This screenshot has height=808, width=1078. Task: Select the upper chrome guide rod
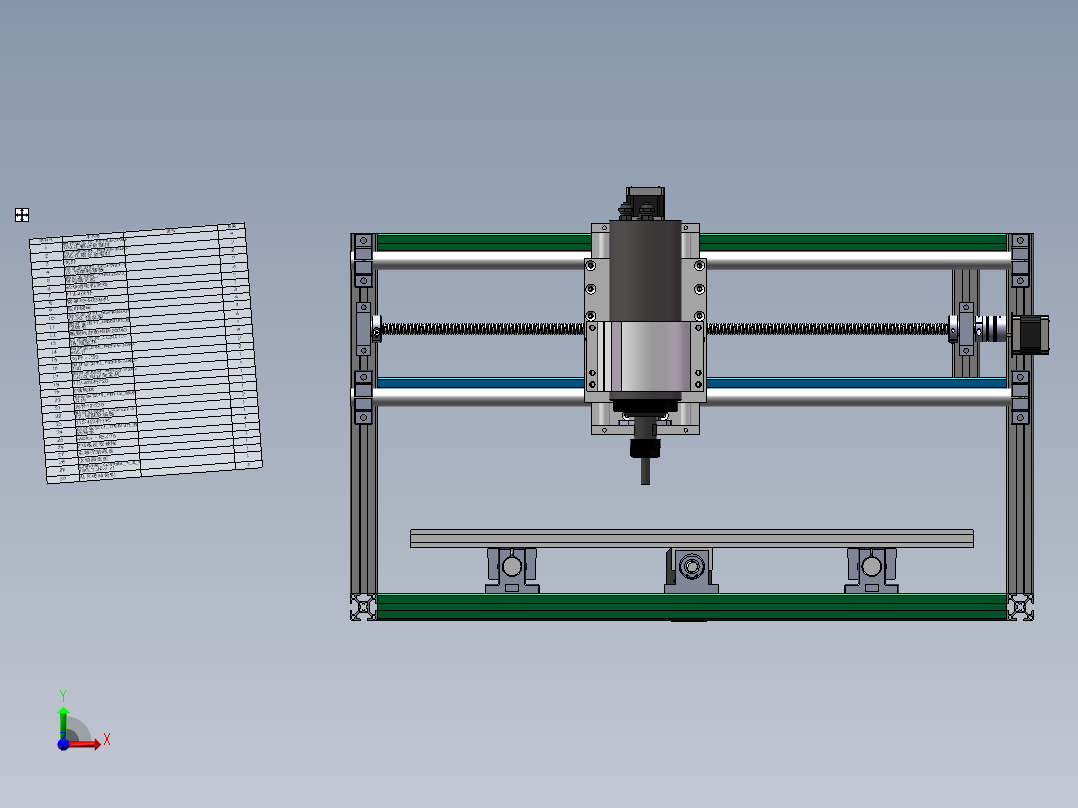coord(481,260)
